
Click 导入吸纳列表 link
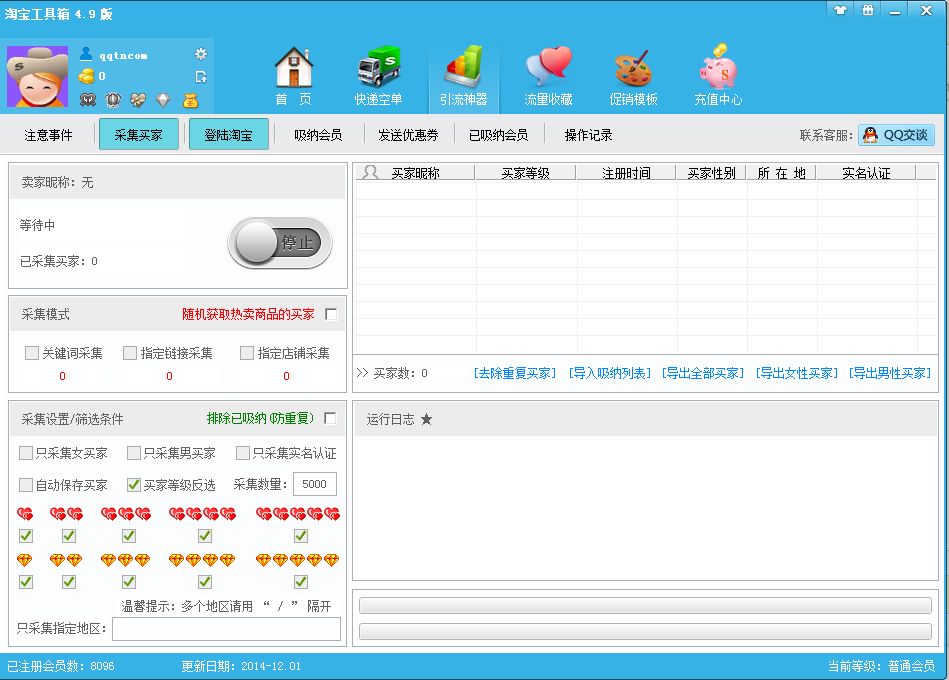click(x=609, y=373)
